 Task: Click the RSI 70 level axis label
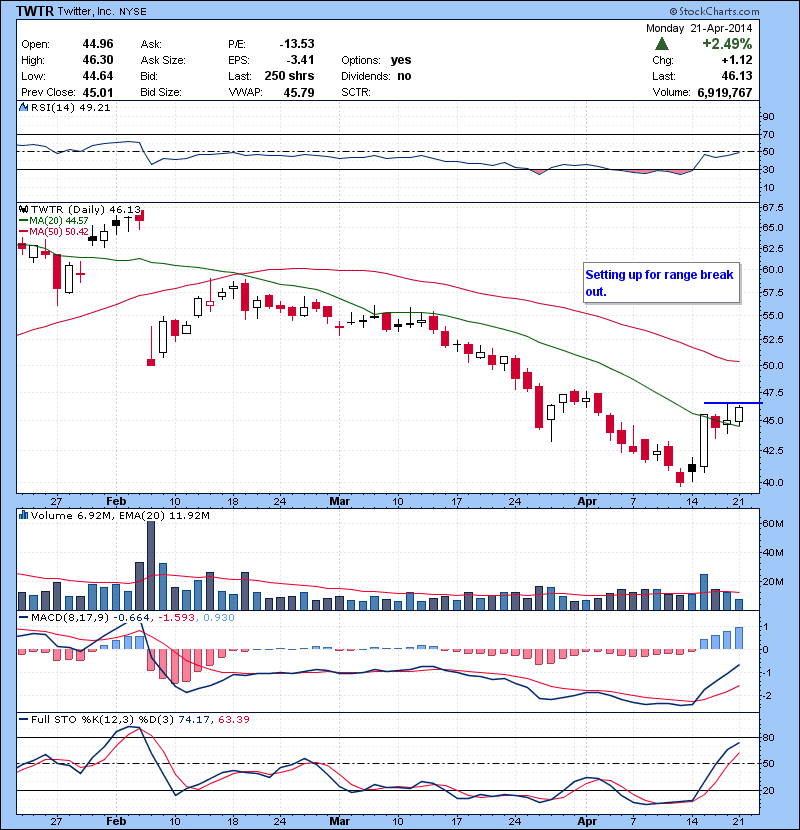768,134
